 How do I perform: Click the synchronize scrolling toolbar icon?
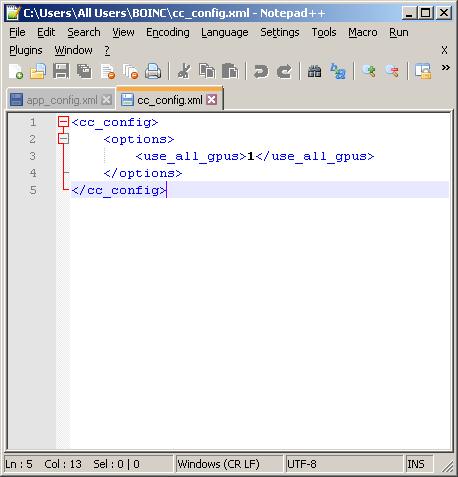423,71
